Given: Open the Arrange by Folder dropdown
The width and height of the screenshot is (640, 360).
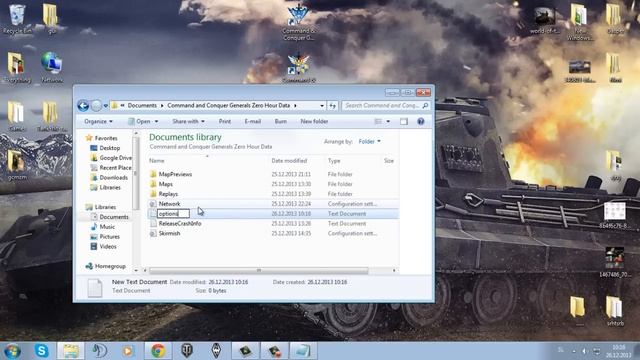Looking at the screenshot, I should (x=369, y=142).
